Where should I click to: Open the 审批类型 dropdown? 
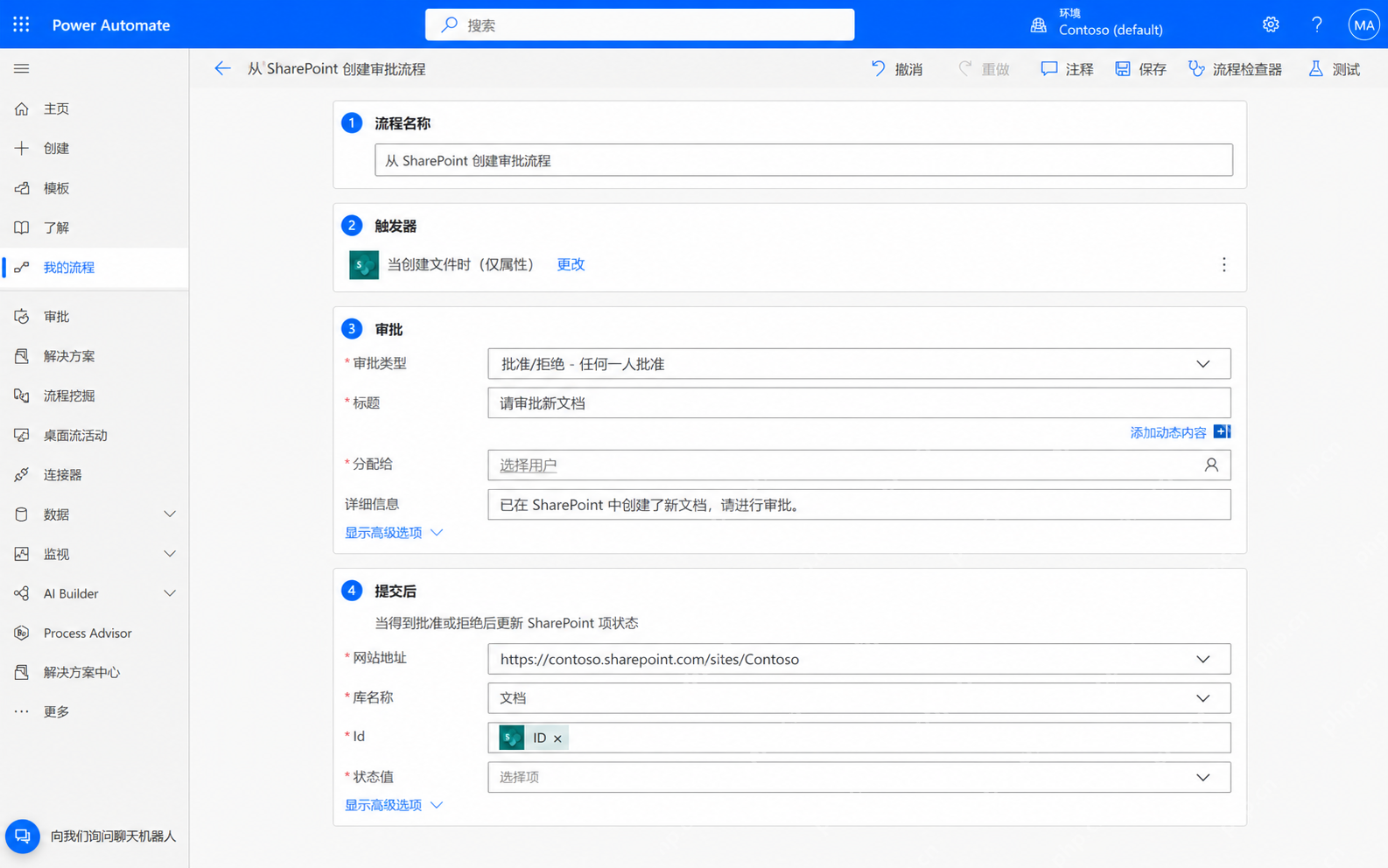859,364
